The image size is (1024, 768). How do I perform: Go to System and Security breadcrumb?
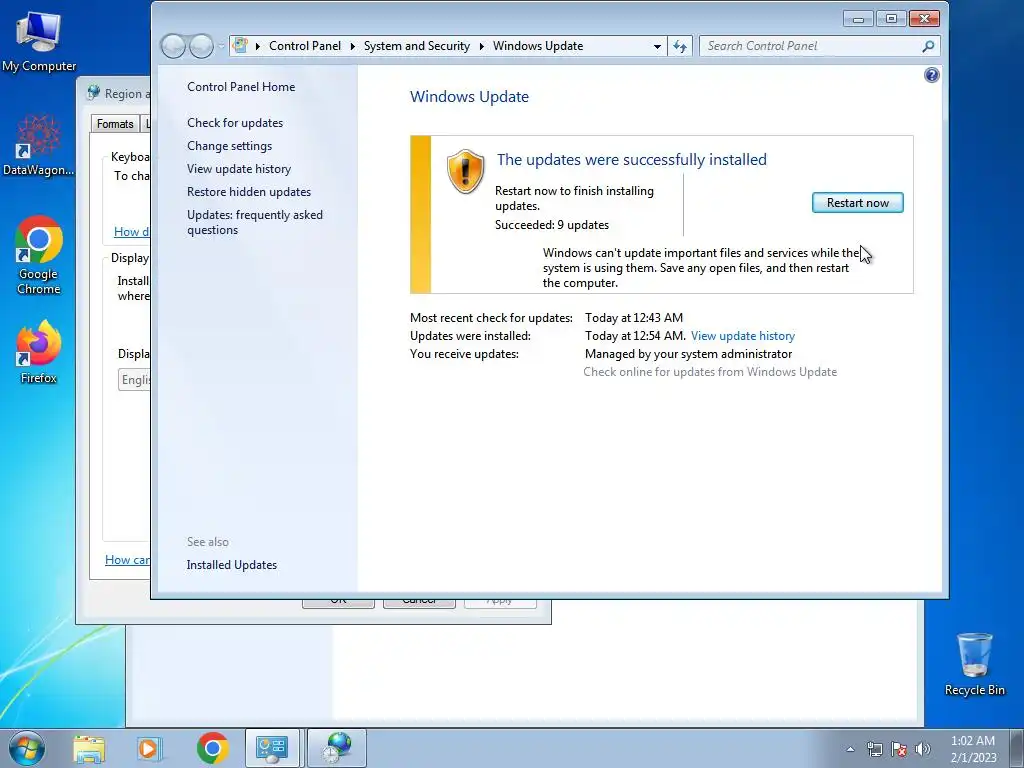[x=417, y=46]
